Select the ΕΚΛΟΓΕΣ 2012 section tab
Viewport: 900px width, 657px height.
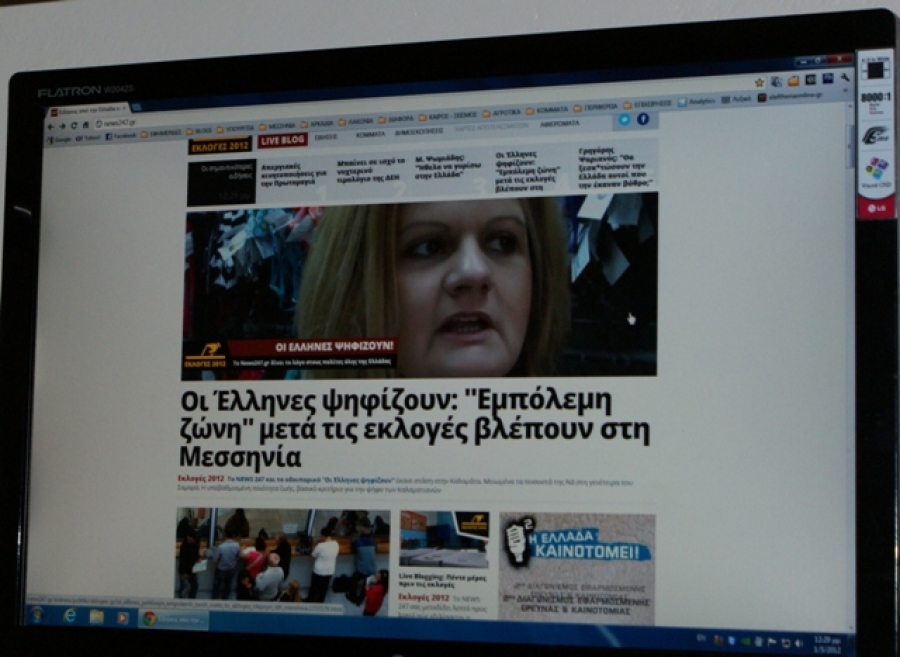click(x=219, y=146)
